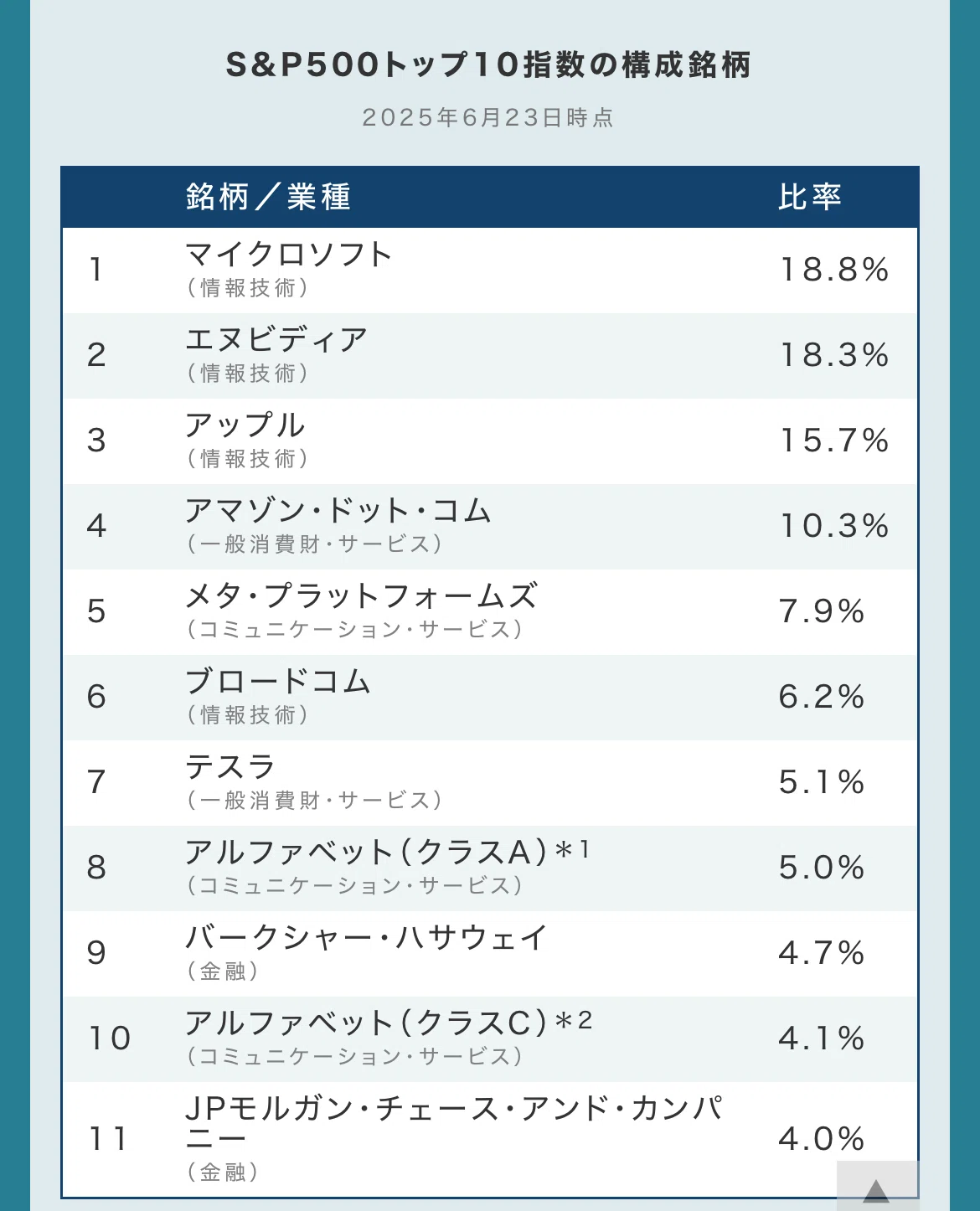Click the *1 footnote marker on アルファベット クラスA
This screenshot has height=1211, width=980.
pos(573,850)
